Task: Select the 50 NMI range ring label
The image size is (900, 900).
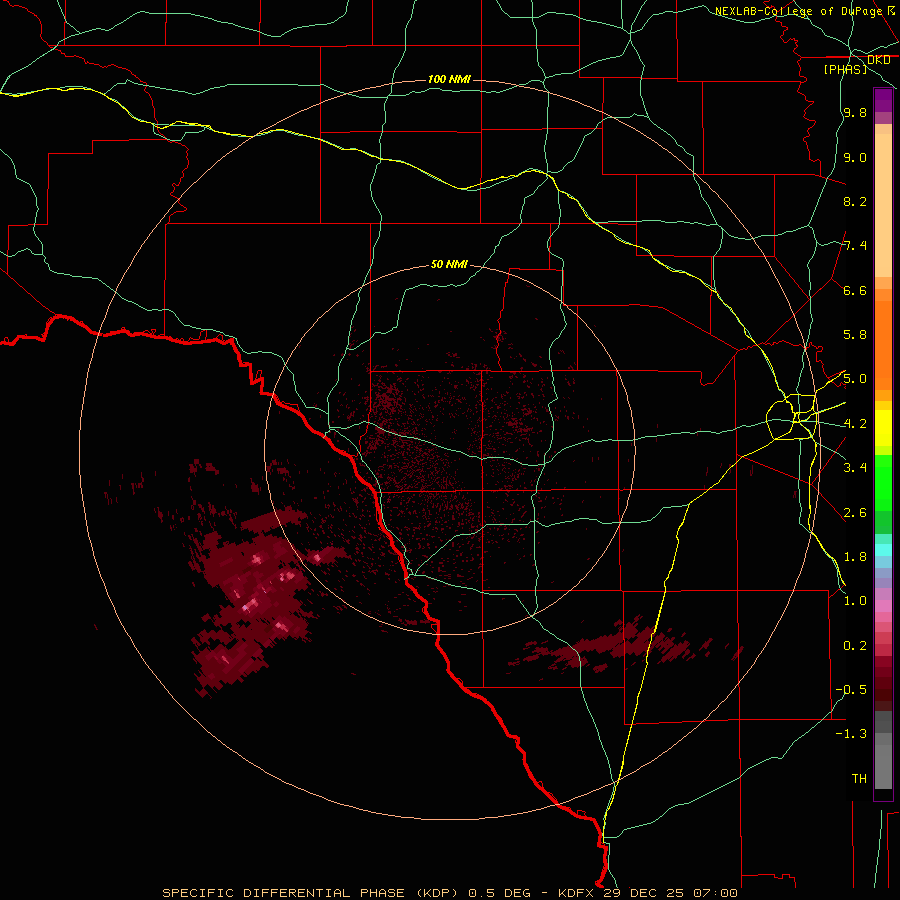Action: click(449, 264)
